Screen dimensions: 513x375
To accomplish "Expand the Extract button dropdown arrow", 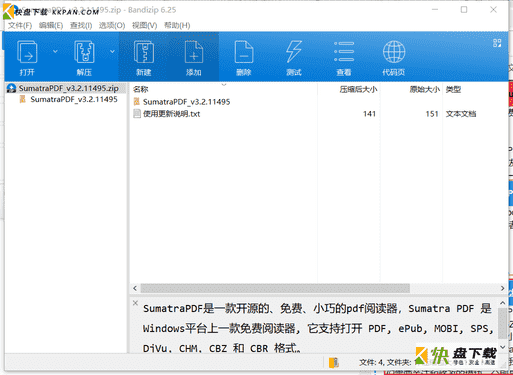I will coord(112,51).
